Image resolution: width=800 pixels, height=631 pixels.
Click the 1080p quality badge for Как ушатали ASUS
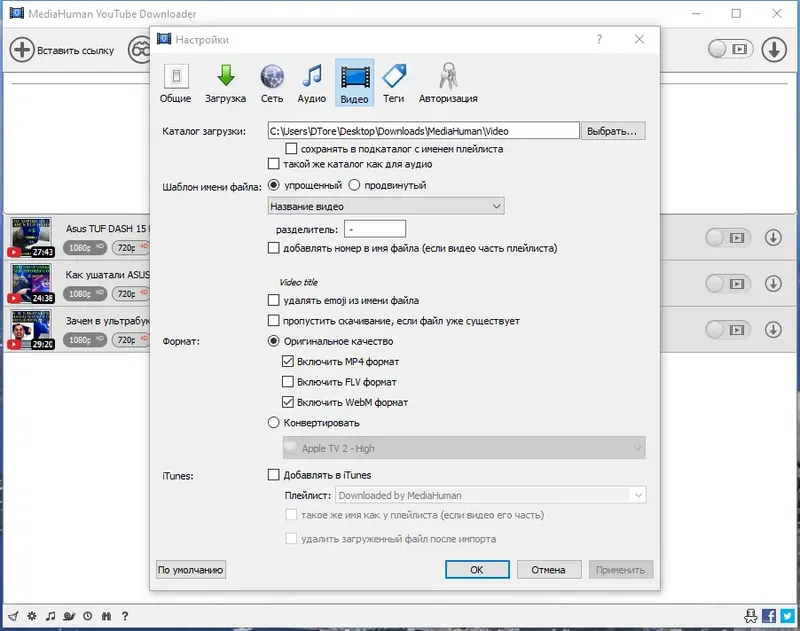85,294
